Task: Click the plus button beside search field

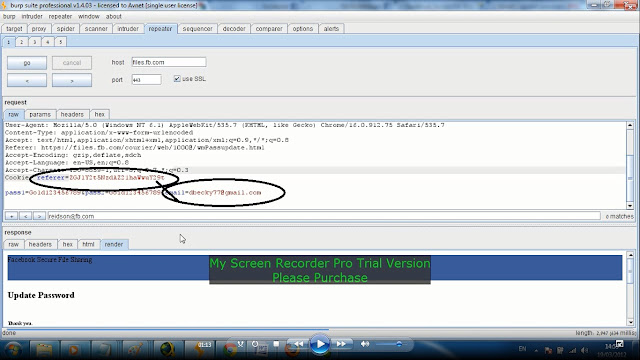Action: (11, 216)
